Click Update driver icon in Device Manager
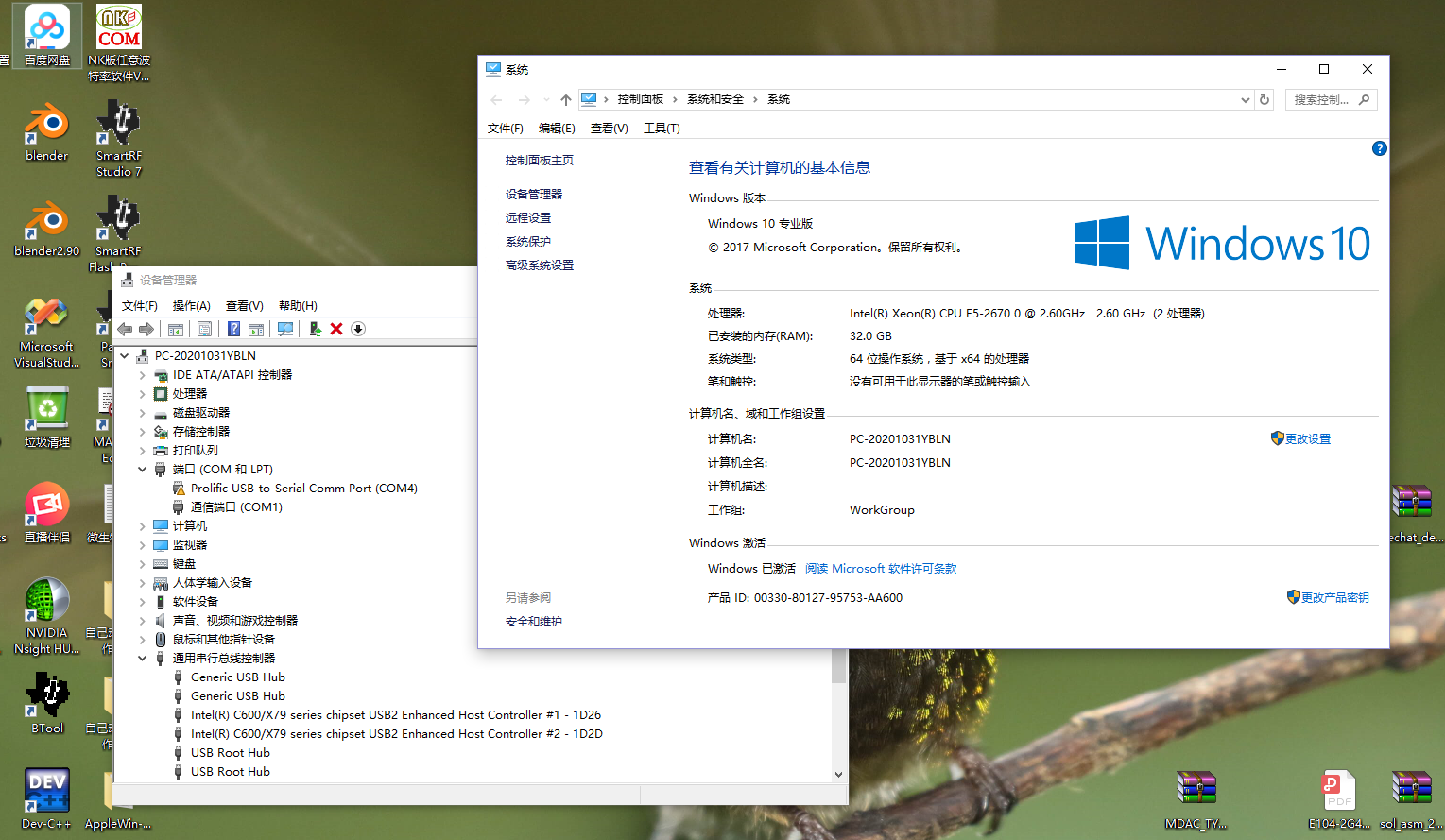The image size is (1445, 840). [315, 329]
